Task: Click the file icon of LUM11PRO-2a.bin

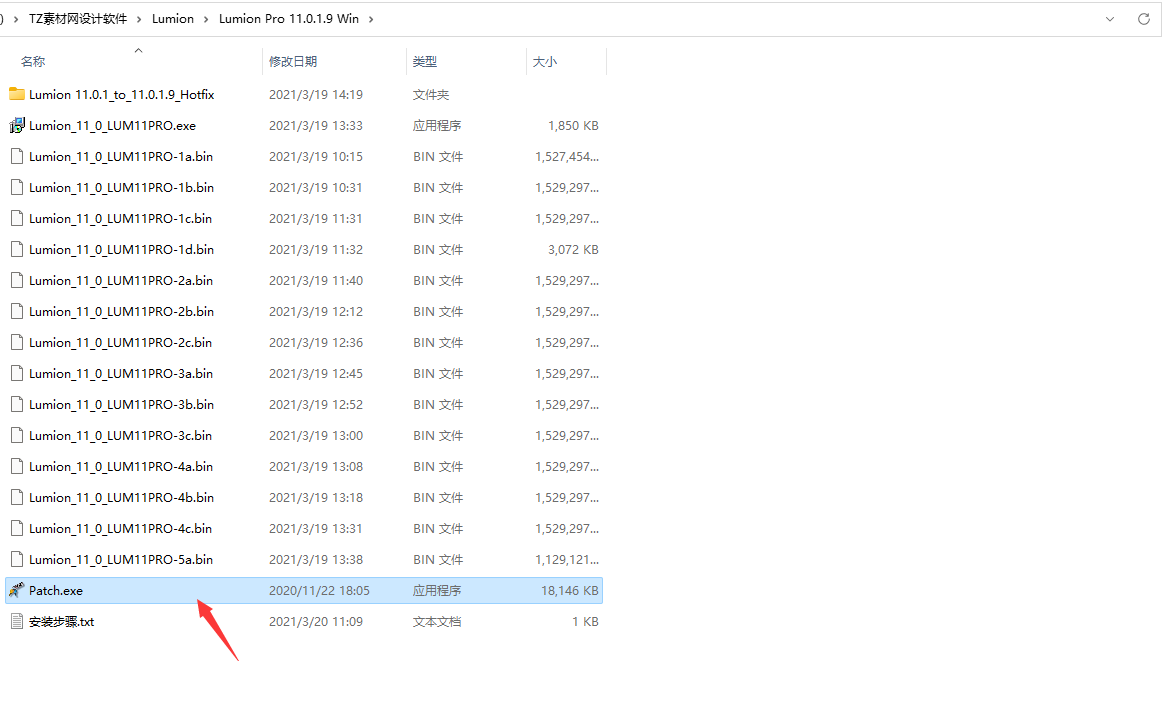Action: [16, 280]
